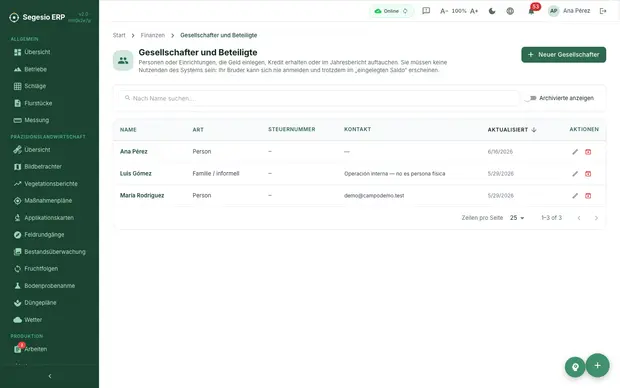
Task: Sort by the Art column header
Action: 198,130
